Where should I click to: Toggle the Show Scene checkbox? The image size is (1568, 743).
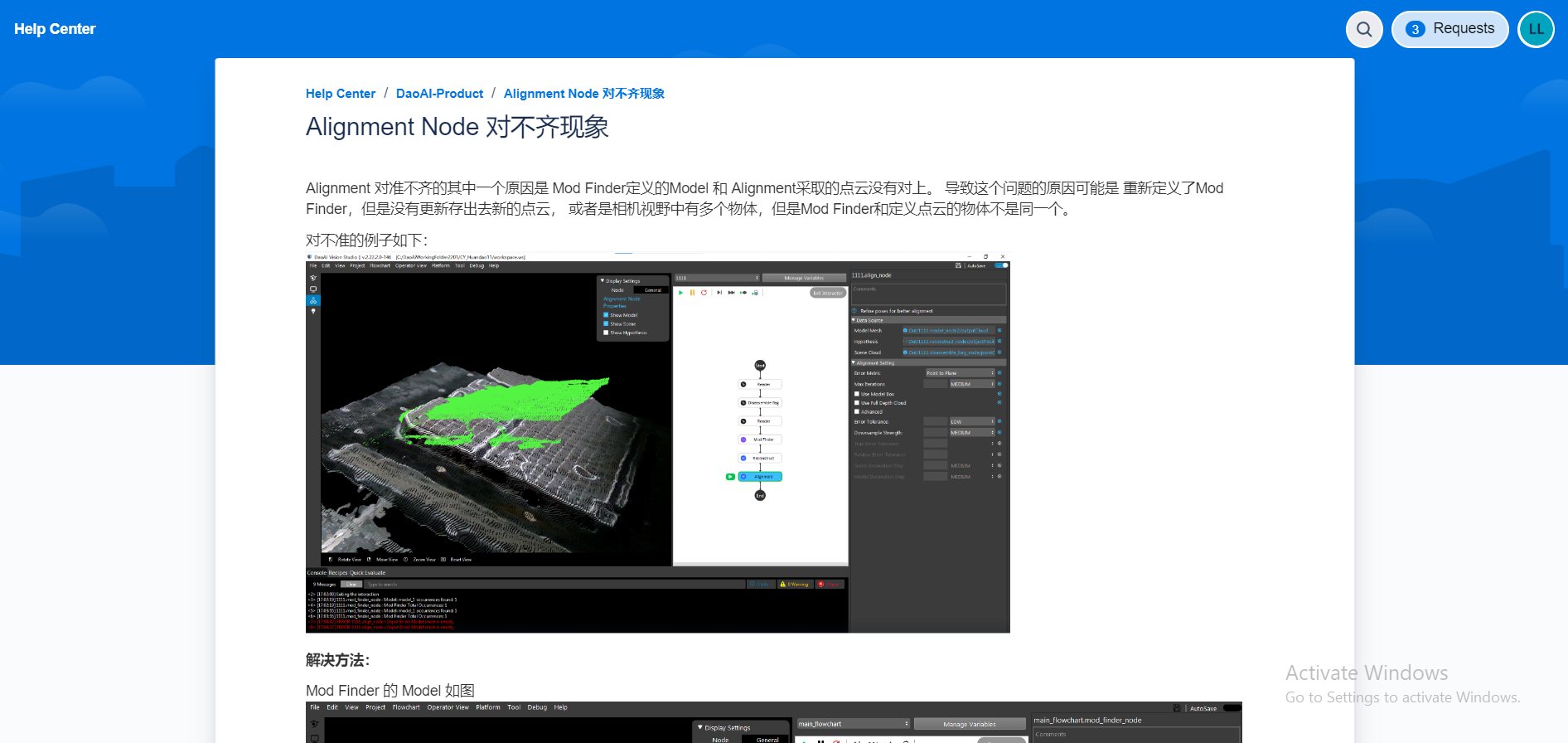coord(606,324)
